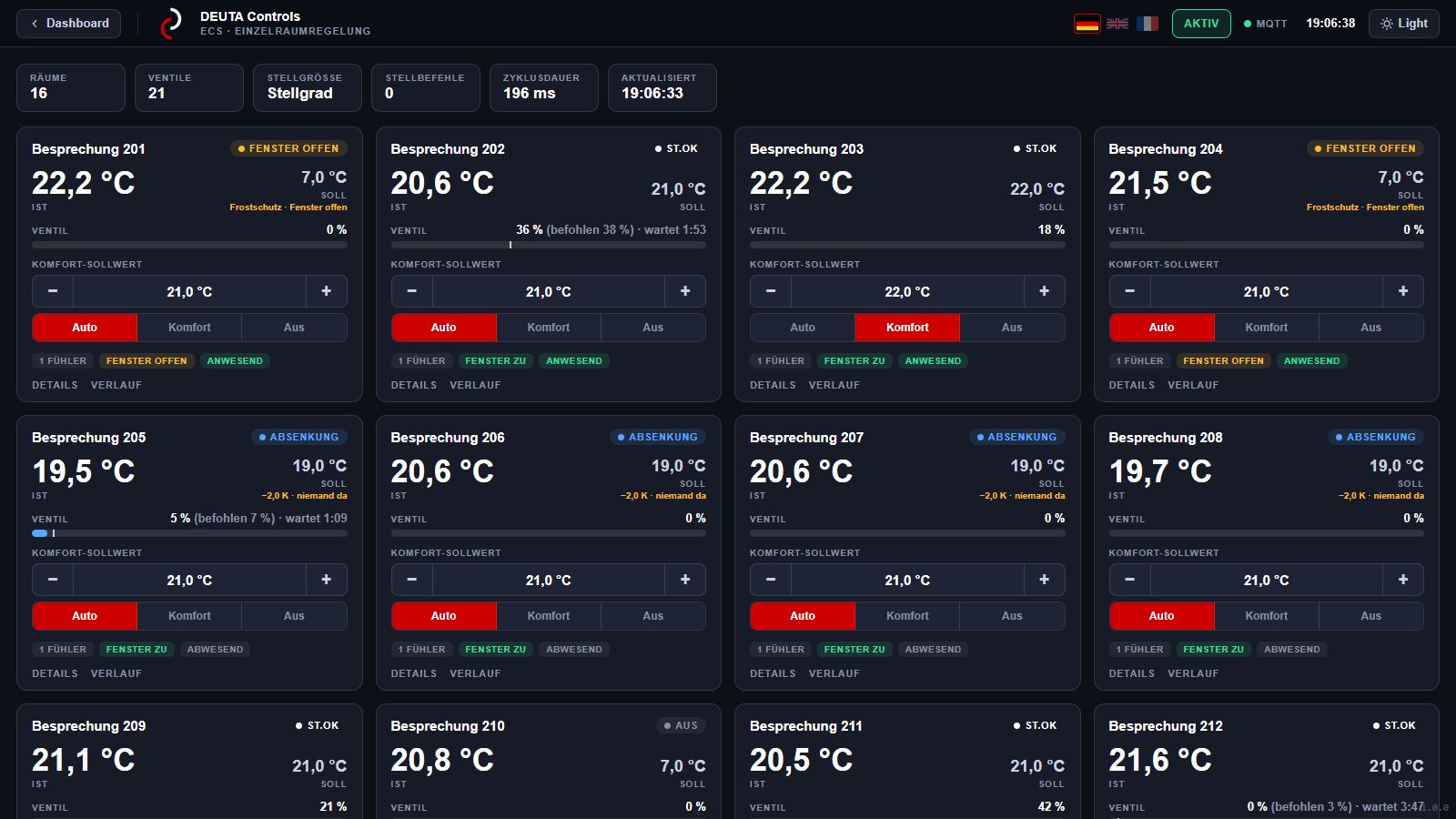This screenshot has width=1456, height=819.
Task: Set Besprechung 208 mode to Aus
Action: [1371, 616]
